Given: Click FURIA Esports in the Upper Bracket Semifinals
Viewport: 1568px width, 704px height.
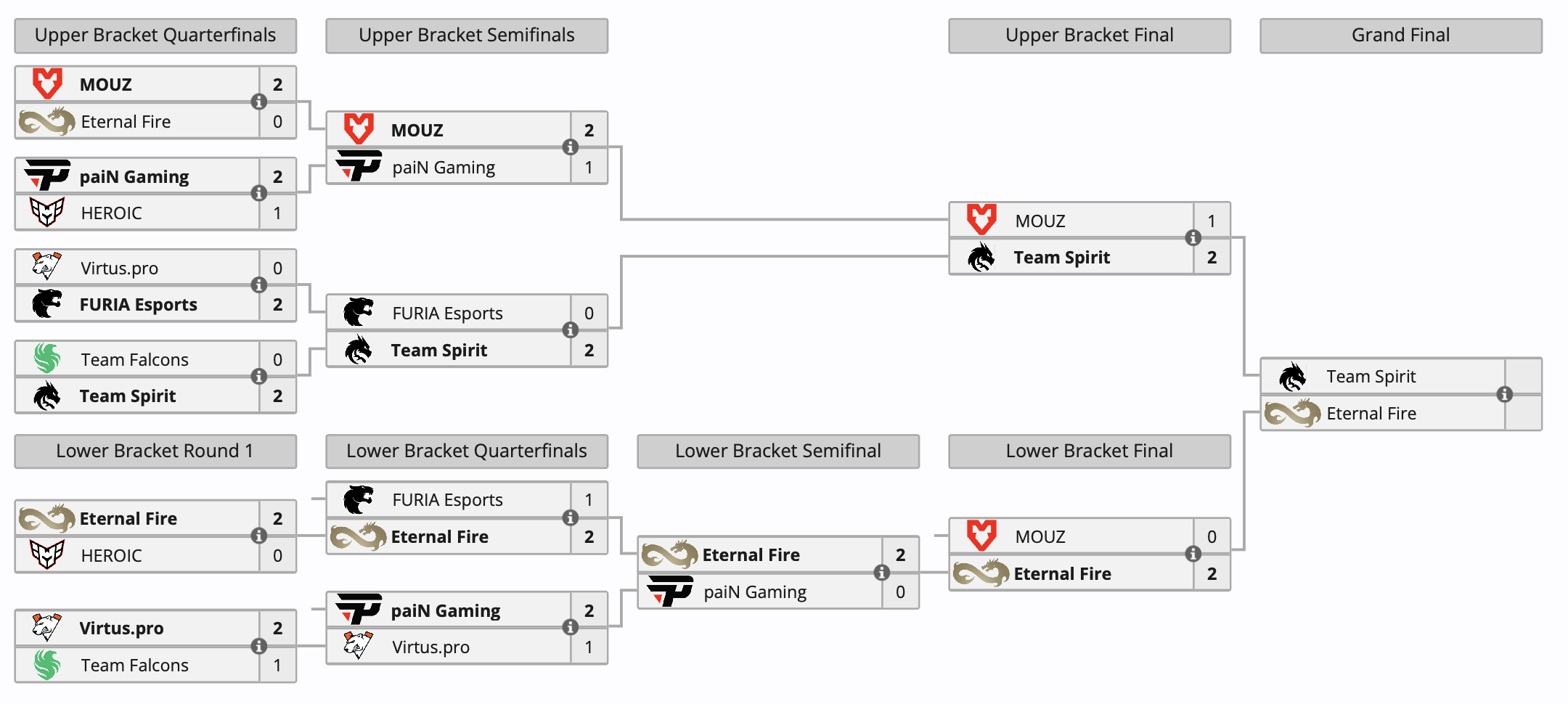Looking at the screenshot, I should 447,313.
